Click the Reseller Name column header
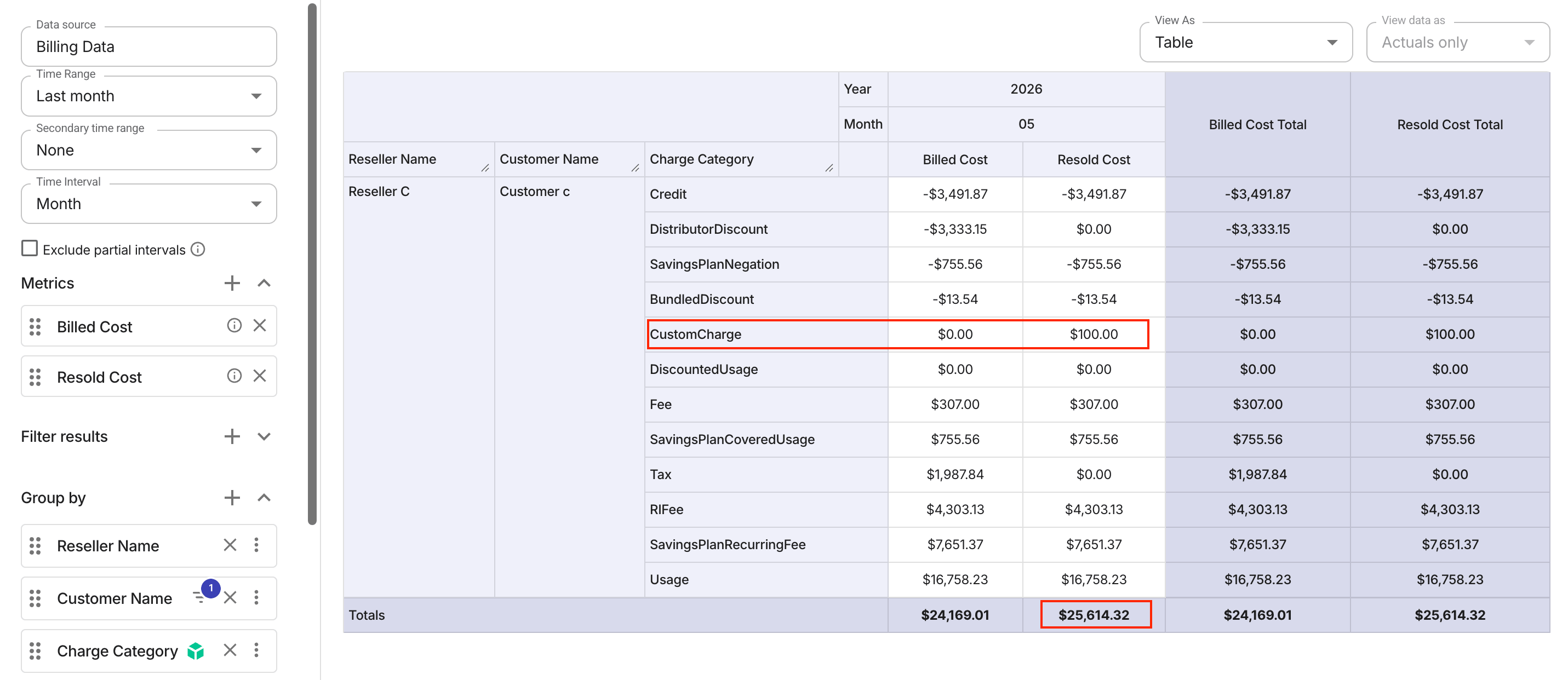The image size is (1568, 680). [x=419, y=159]
